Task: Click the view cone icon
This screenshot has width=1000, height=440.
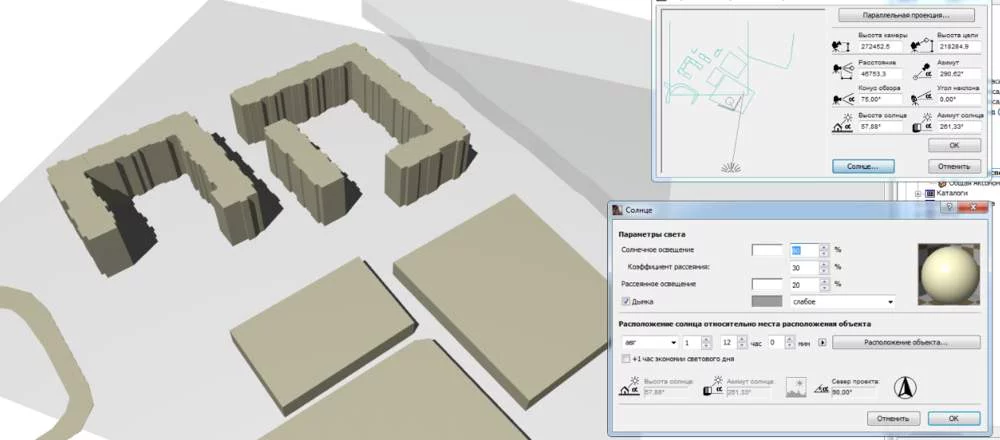Action: tap(842, 100)
